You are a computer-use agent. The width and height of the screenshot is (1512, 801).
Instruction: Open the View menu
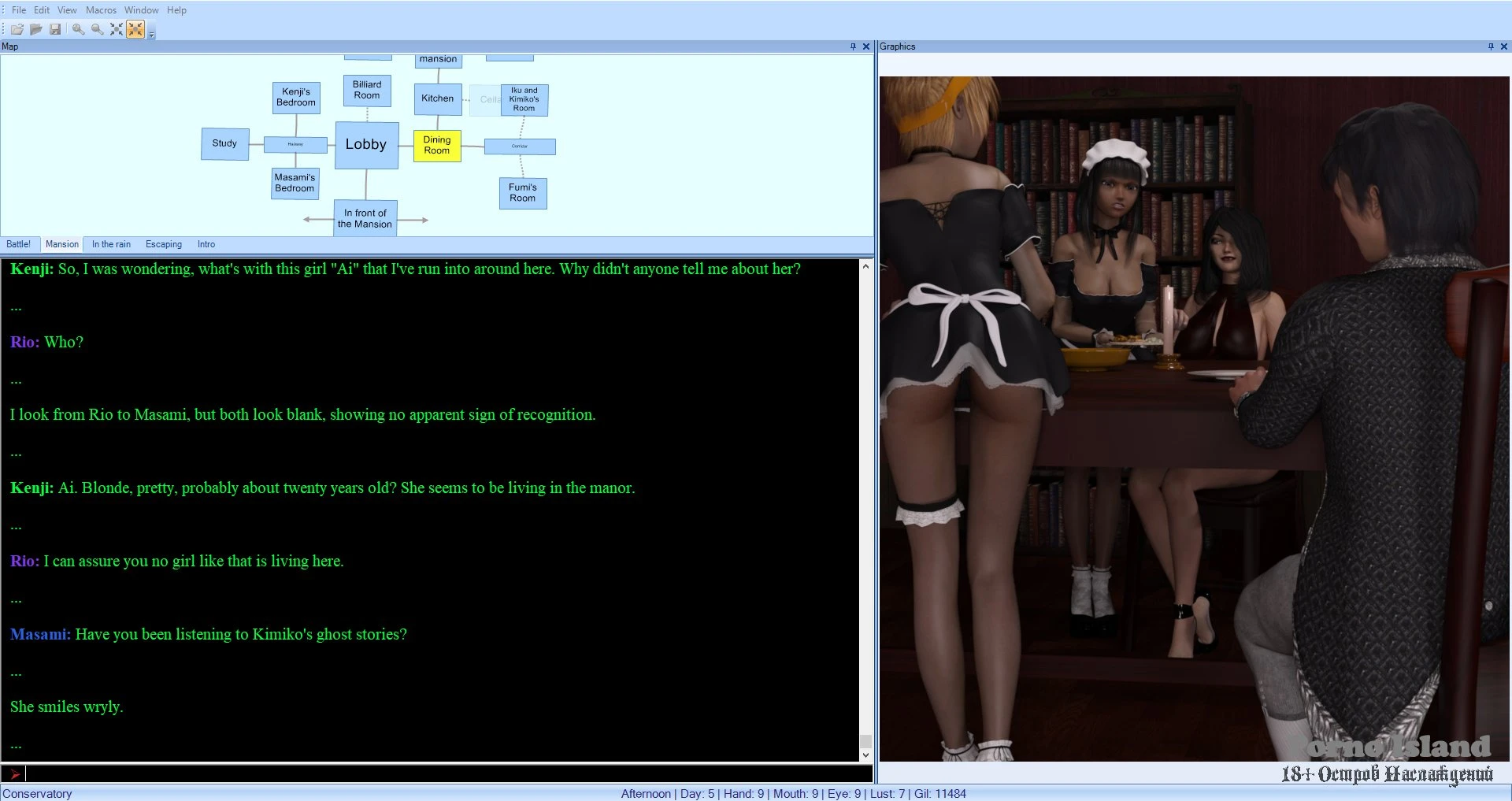tap(67, 10)
